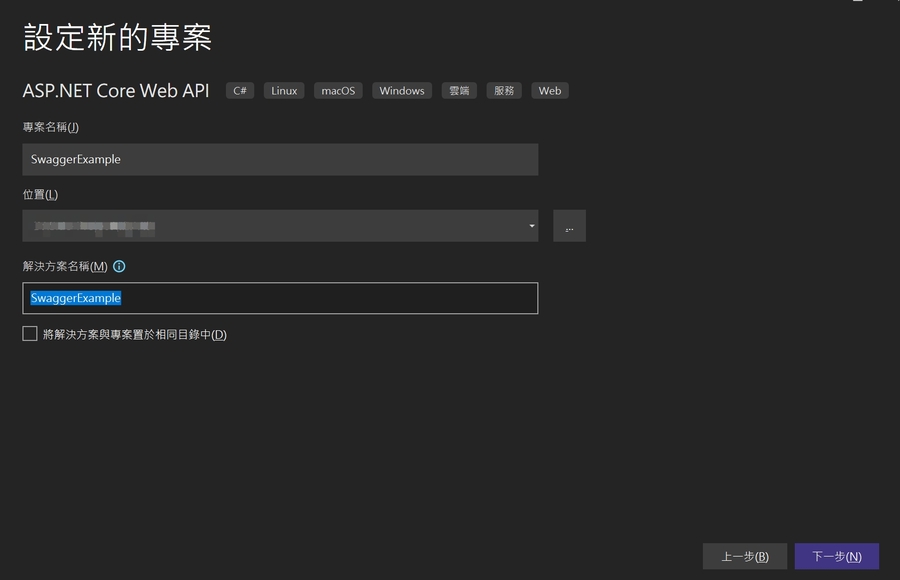
Task: Click 下一步 to proceed
Action: (836, 556)
